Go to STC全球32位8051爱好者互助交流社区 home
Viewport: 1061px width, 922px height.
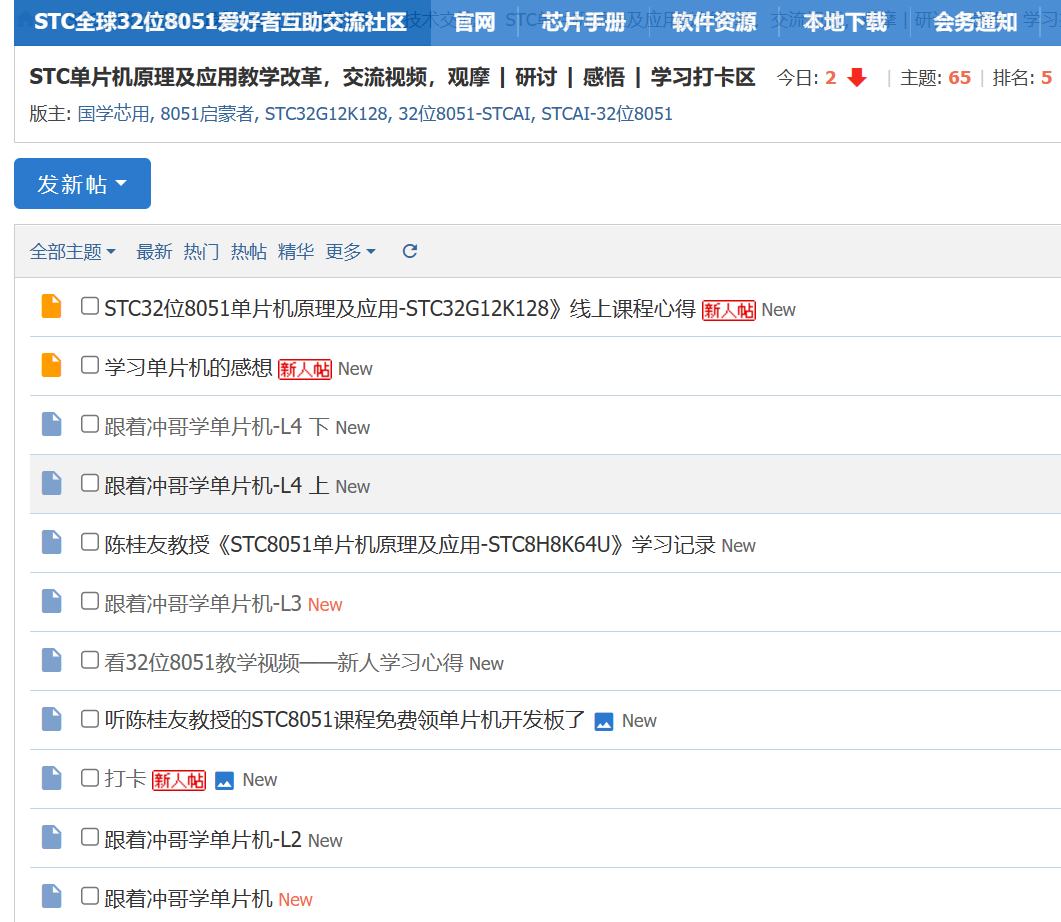click(220, 22)
